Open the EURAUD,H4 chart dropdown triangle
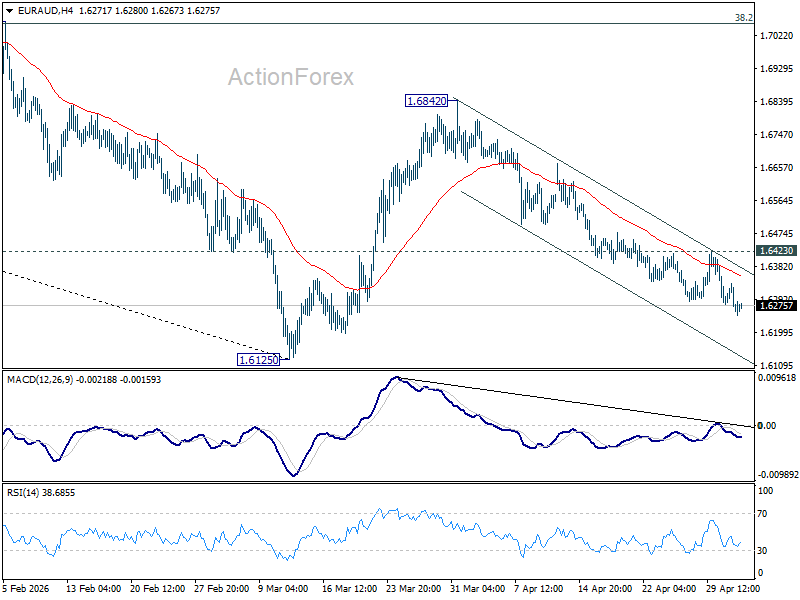The width and height of the screenshot is (800, 600). coord(10,11)
